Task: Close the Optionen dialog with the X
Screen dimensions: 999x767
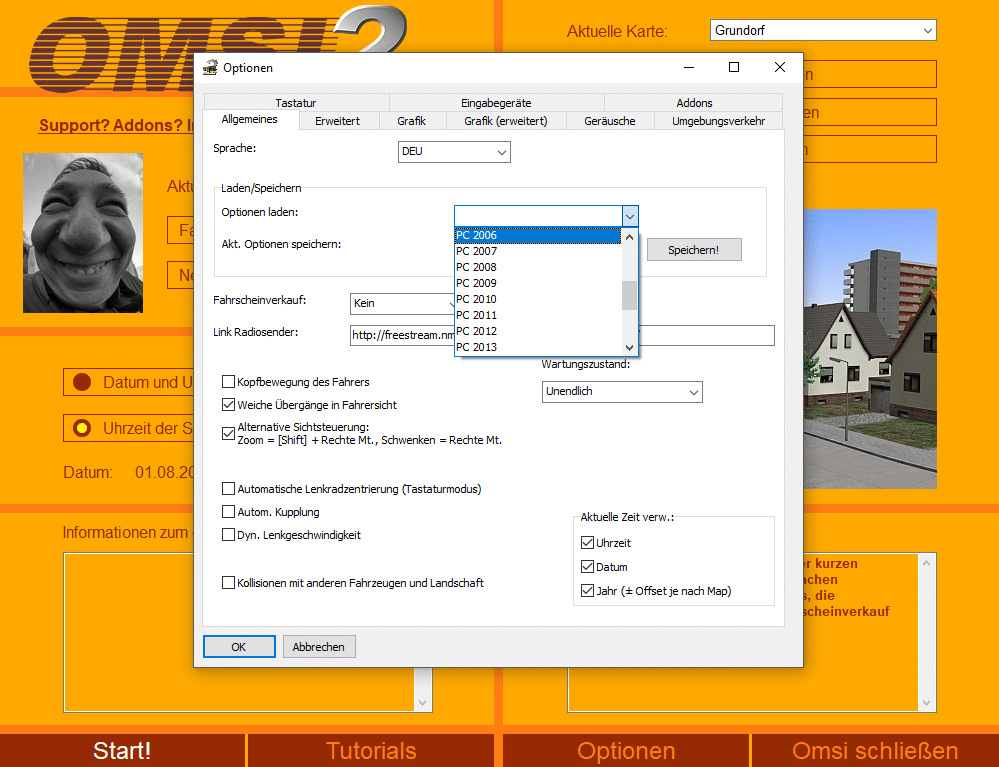Action: pyautogui.click(x=780, y=67)
